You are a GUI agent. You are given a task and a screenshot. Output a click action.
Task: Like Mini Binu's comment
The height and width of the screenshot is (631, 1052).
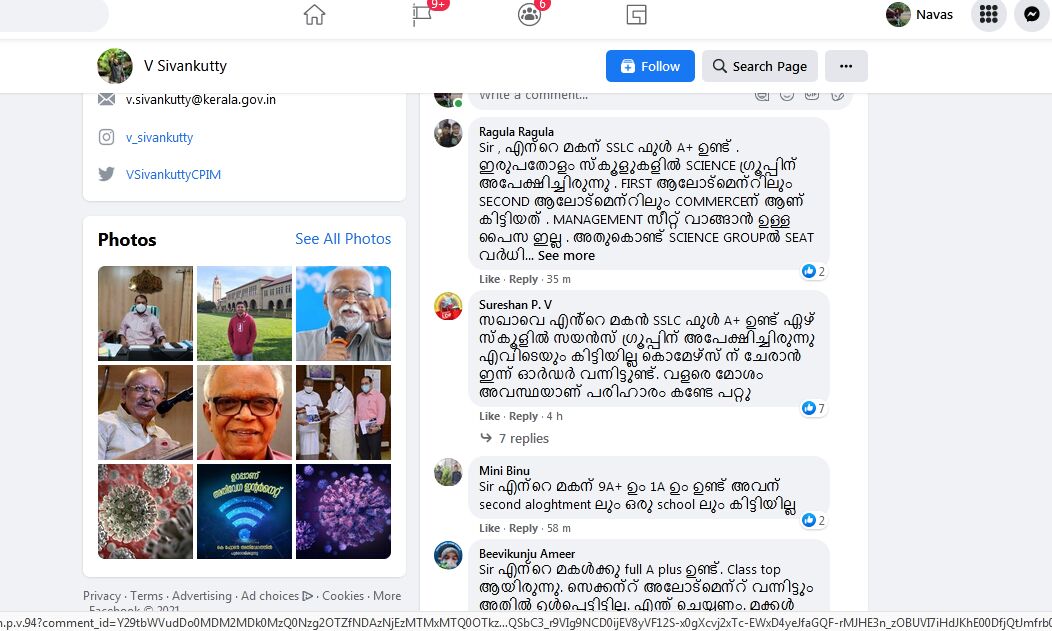[x=489, y=528]
